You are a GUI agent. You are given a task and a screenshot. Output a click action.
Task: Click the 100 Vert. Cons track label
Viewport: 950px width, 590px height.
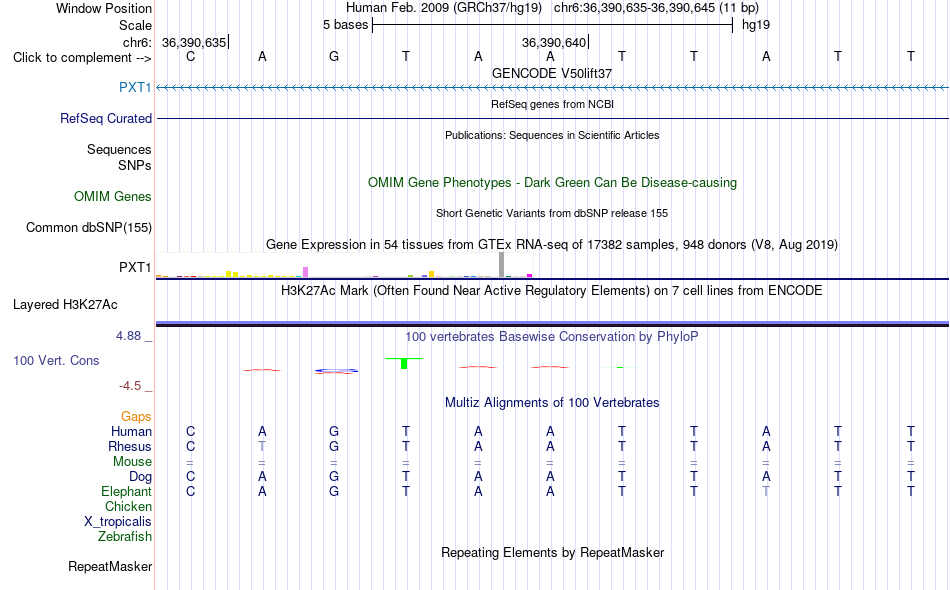click(x=56, y=361)
